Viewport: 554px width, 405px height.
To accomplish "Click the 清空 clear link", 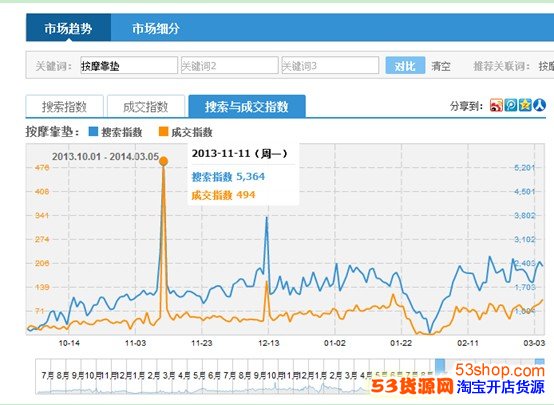I will (441, 66).
